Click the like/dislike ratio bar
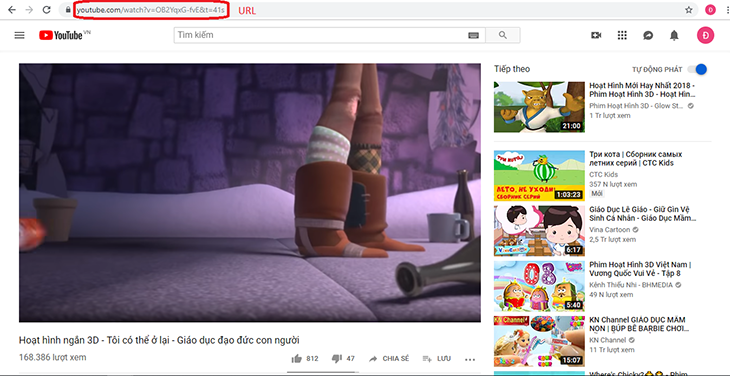The image size is (730, 376). (x=323, y=372)
